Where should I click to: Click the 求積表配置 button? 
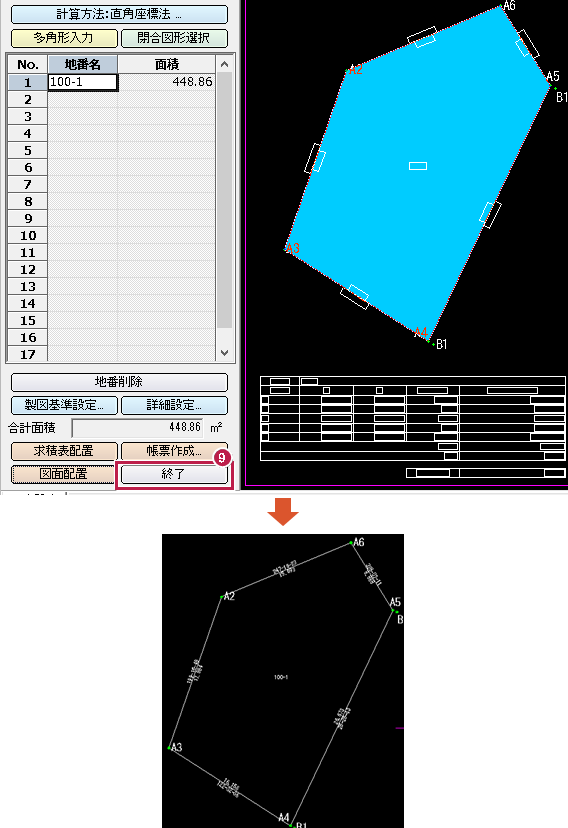(x=64, y=451)
